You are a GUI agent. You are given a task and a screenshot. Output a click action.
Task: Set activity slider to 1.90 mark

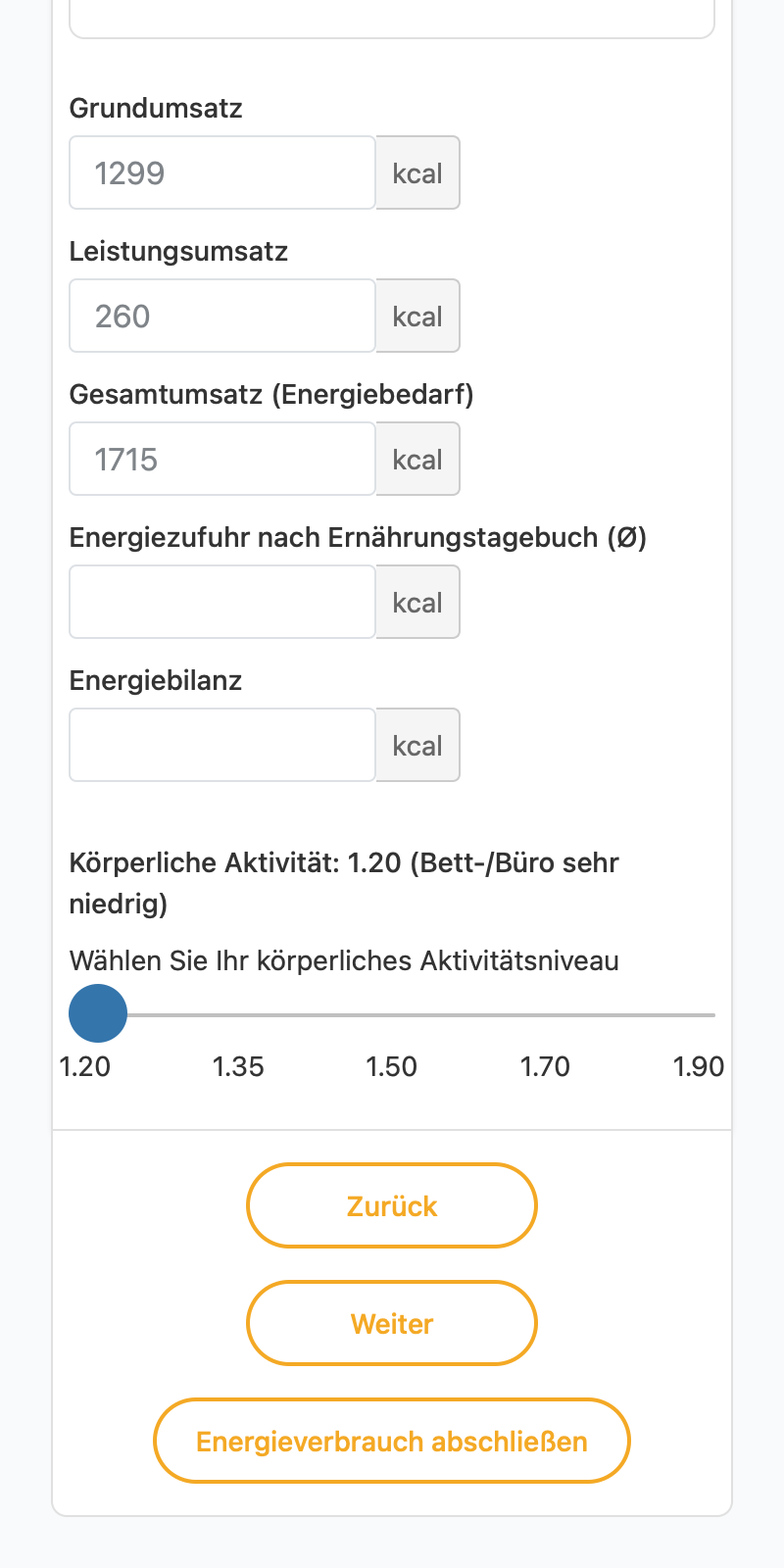tap(686, 1015)
